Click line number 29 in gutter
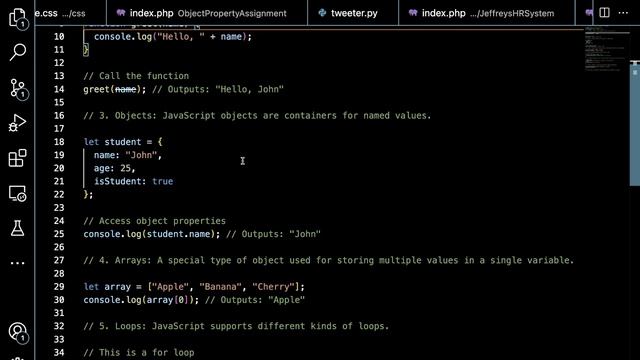Image resolution: width=640 pixels, height=360 pixels. 59,287
